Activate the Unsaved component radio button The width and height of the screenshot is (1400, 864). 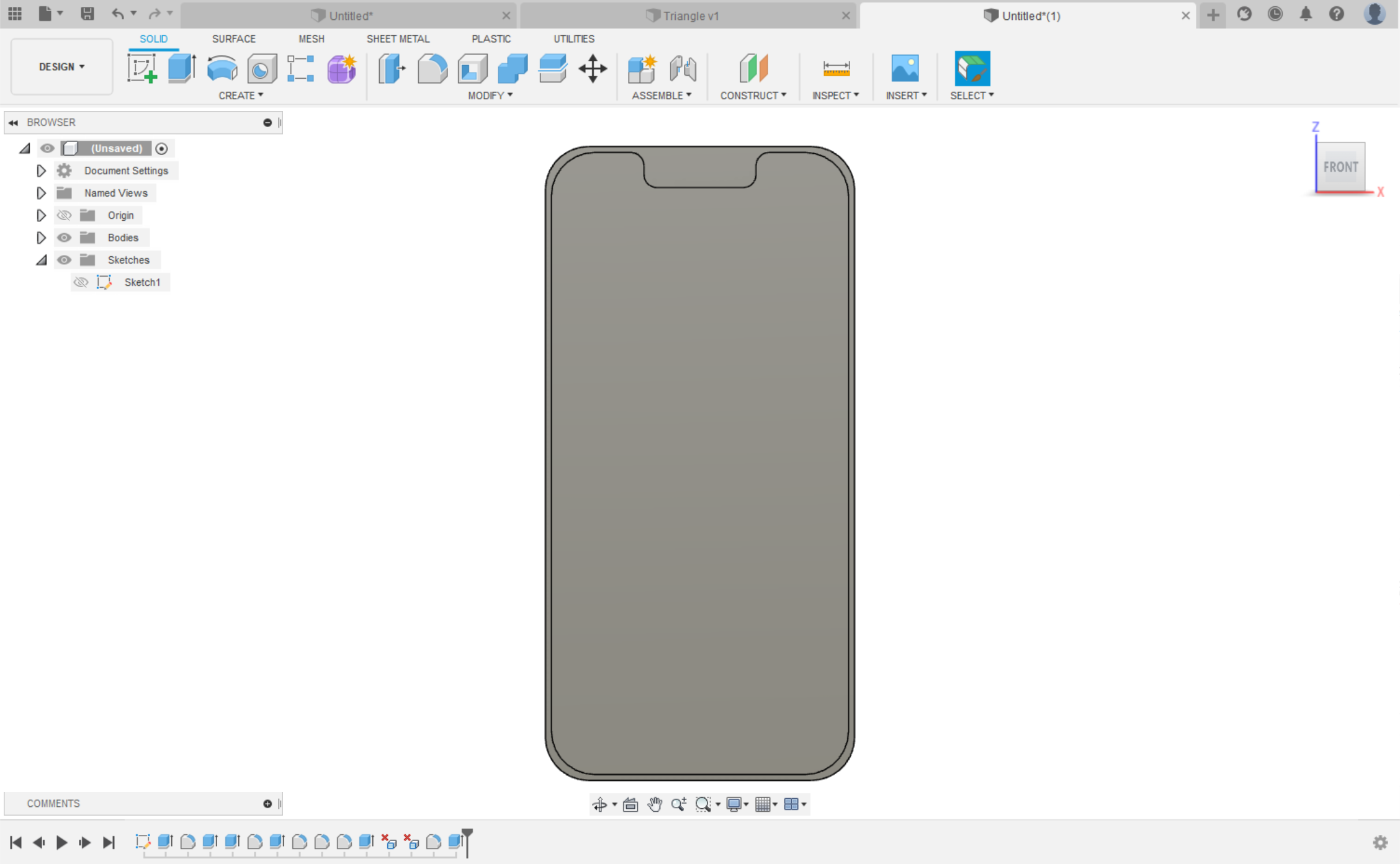[x=161, y=148]
